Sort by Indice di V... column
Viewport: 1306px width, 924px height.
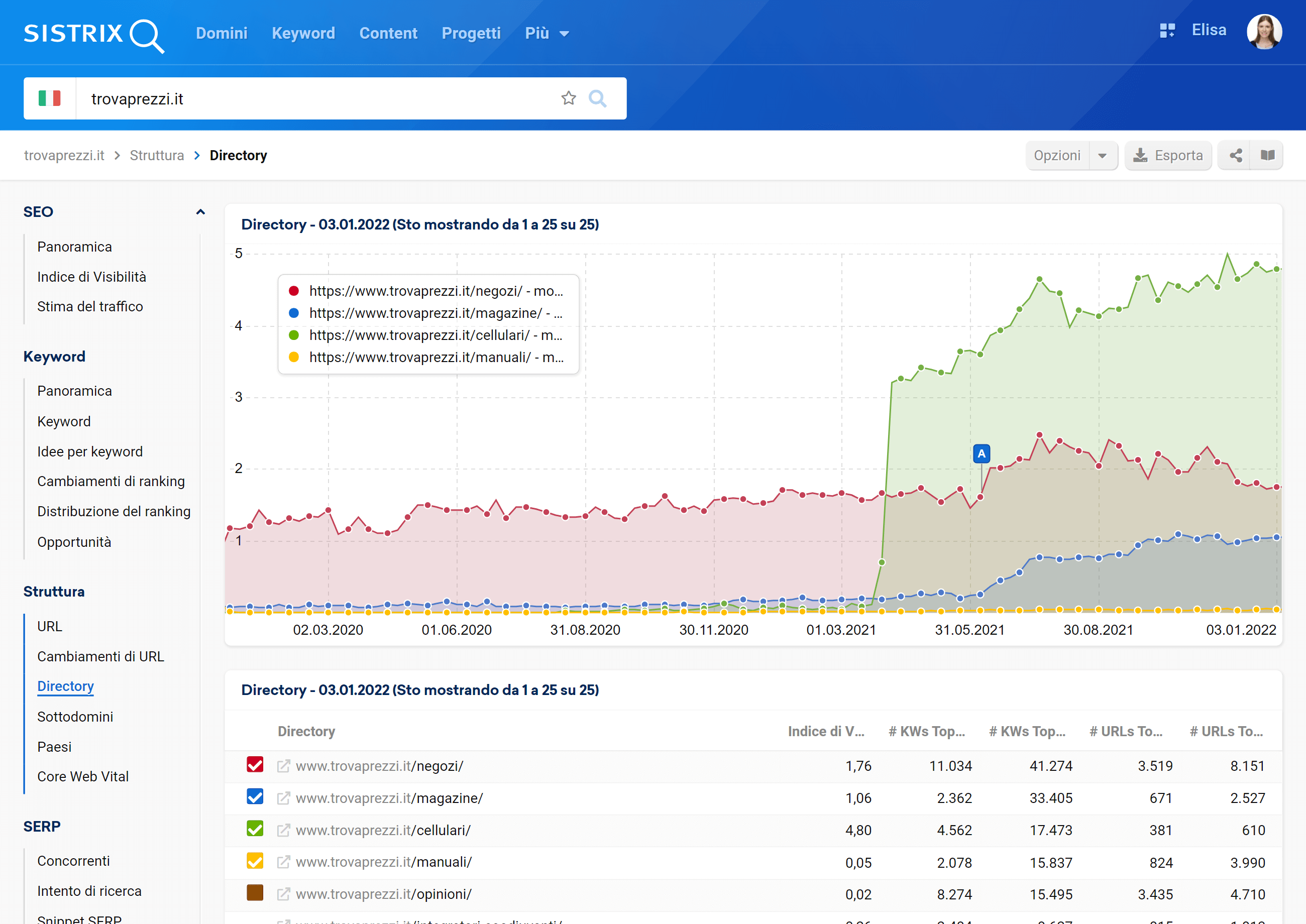coord(826,731)
